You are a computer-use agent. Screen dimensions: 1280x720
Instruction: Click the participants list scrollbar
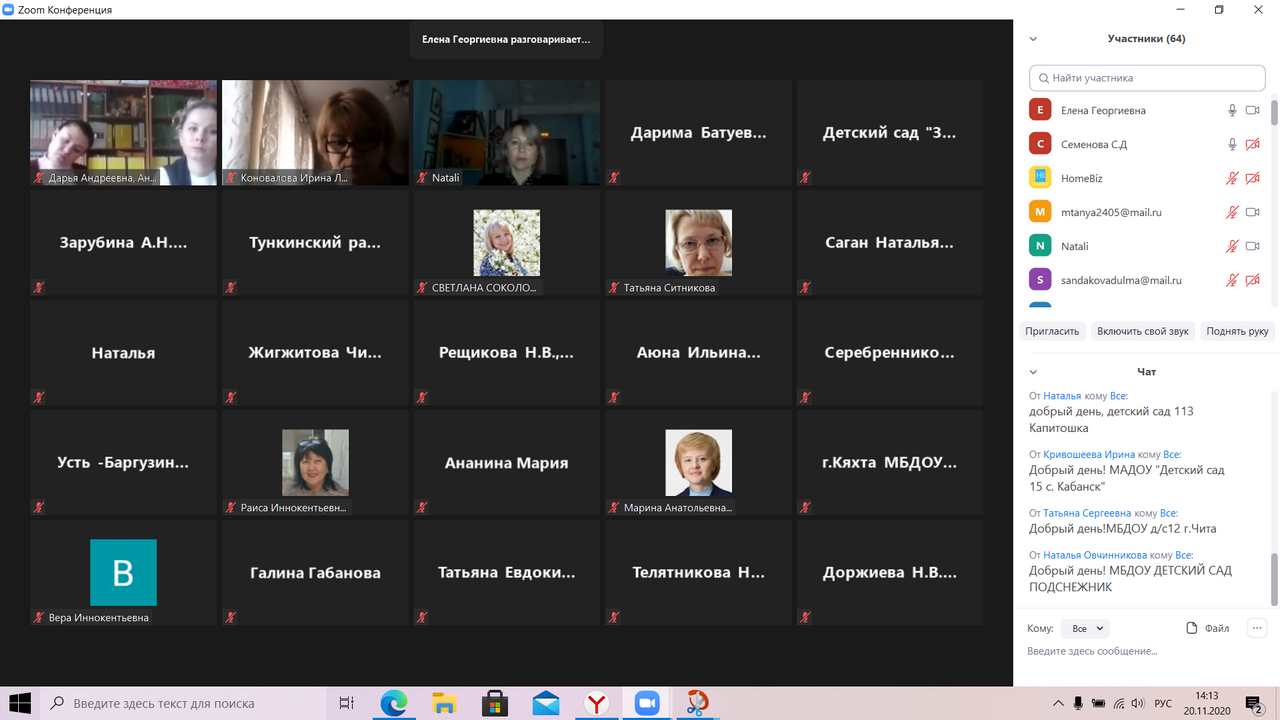1273,200
